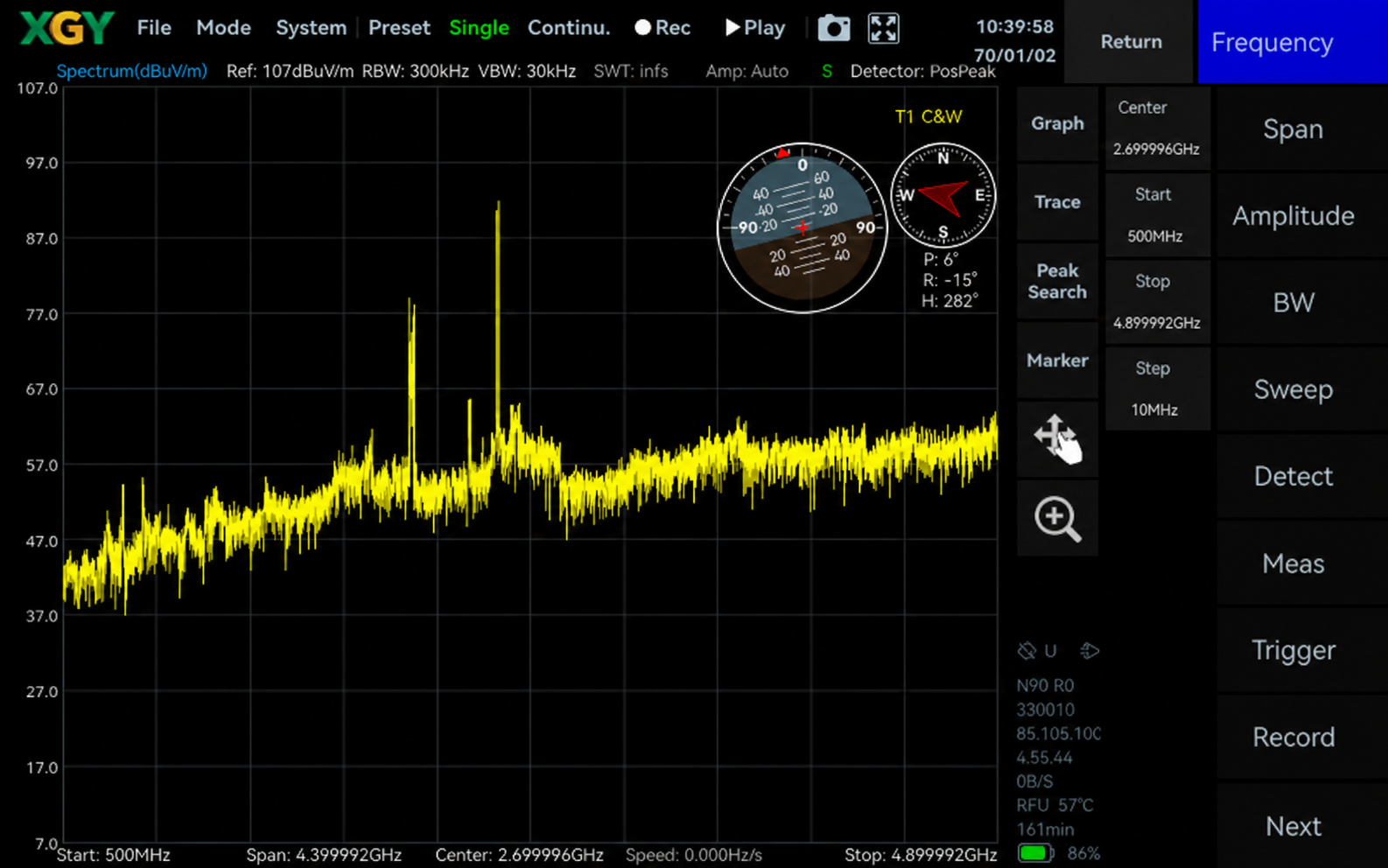Click the bottom Stop: 4.899992GHz readout
This screenshot has height=868, width=1388.
click(x=920, y=855)
